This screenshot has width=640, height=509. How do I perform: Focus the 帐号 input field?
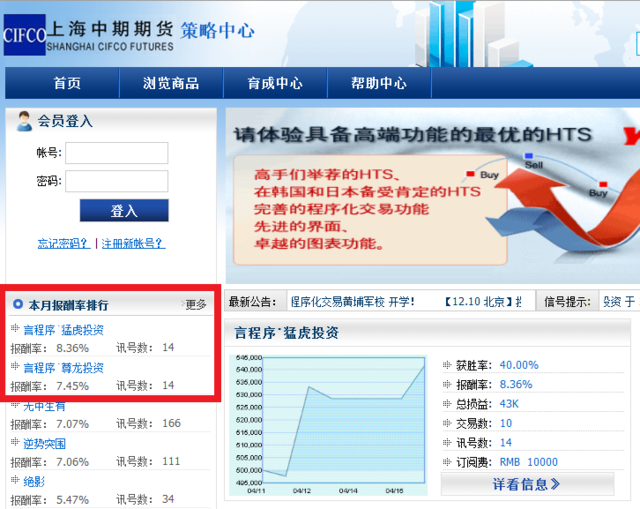pyautogui.click(x=117, y=153)
